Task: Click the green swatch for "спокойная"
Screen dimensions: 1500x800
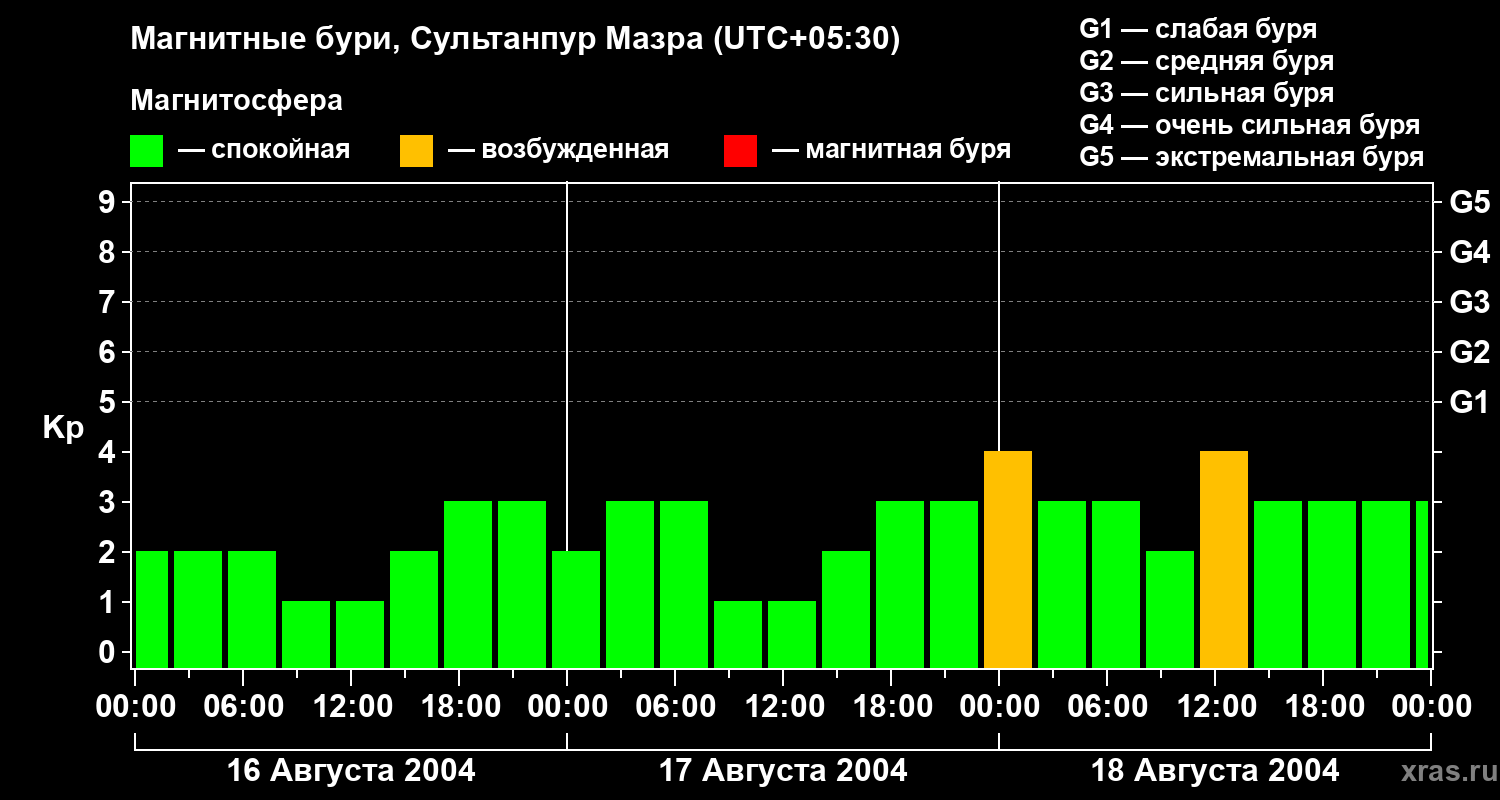Action: [147, 150]
